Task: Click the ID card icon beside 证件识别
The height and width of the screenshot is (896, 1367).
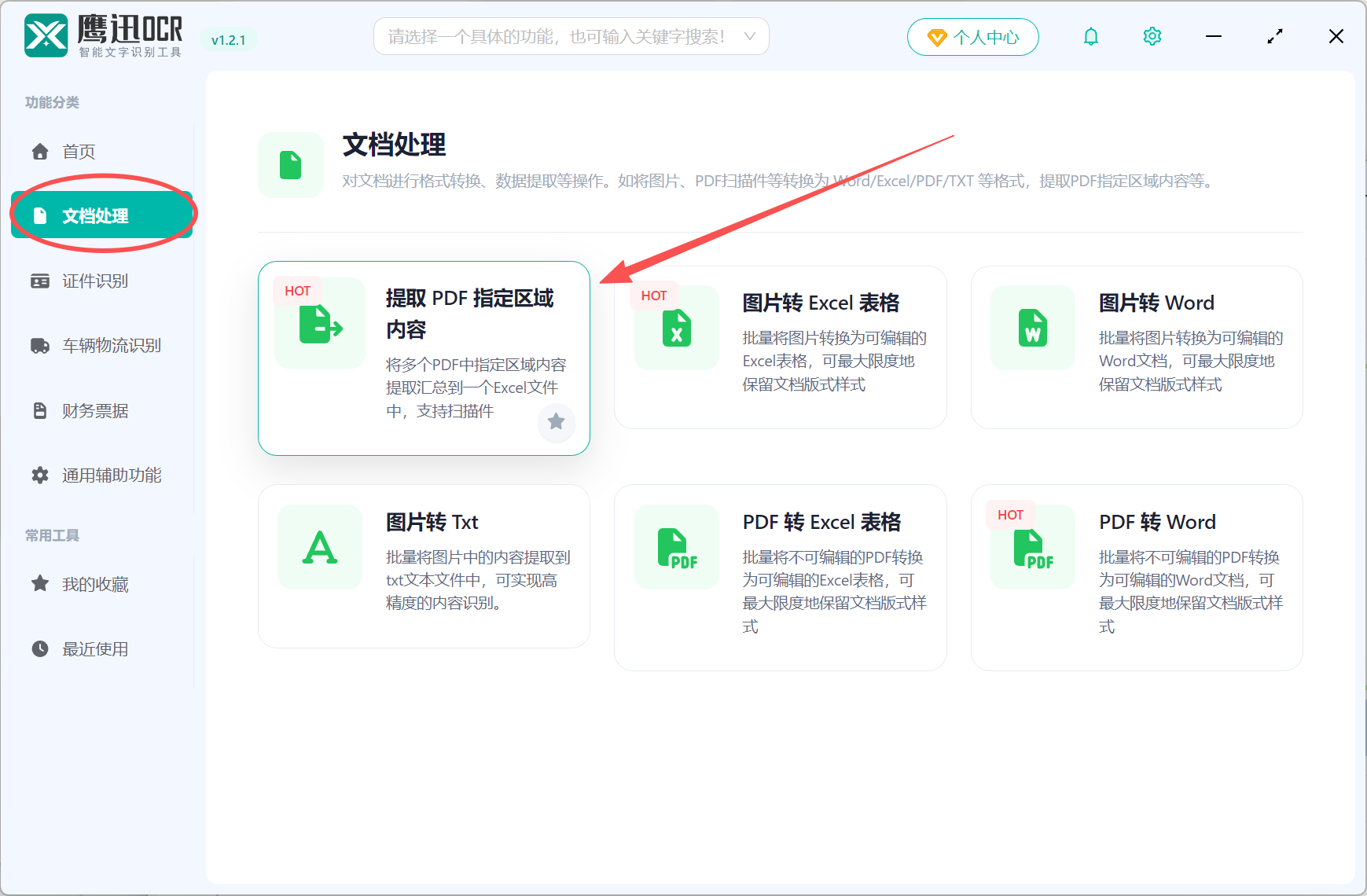Action: tap(40, 281)
